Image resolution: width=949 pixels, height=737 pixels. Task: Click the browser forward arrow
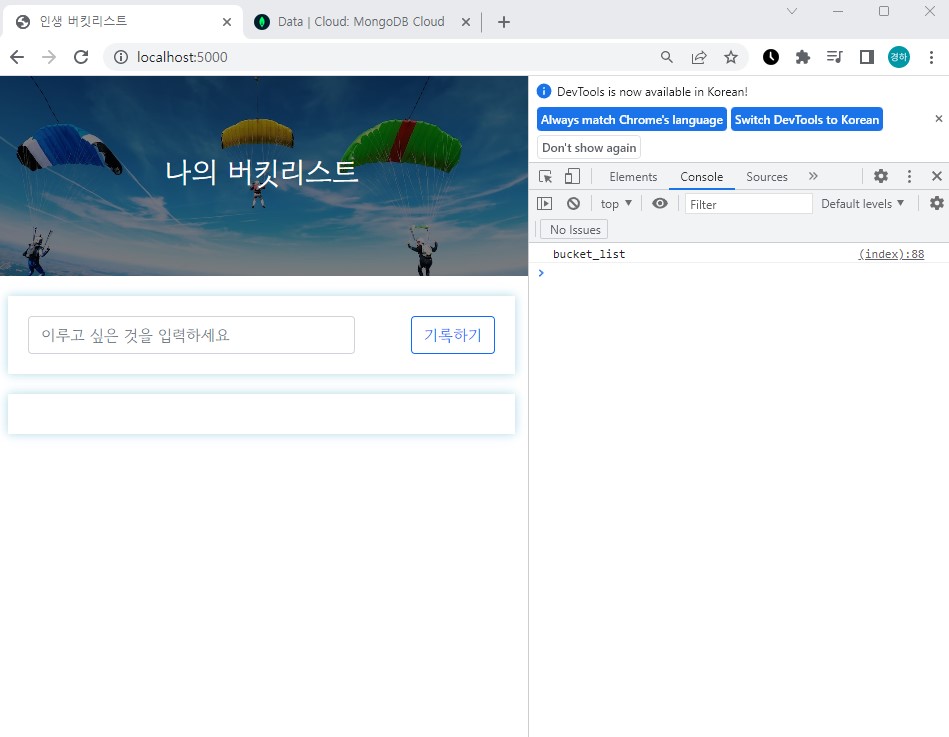click(x=49, y=57)
